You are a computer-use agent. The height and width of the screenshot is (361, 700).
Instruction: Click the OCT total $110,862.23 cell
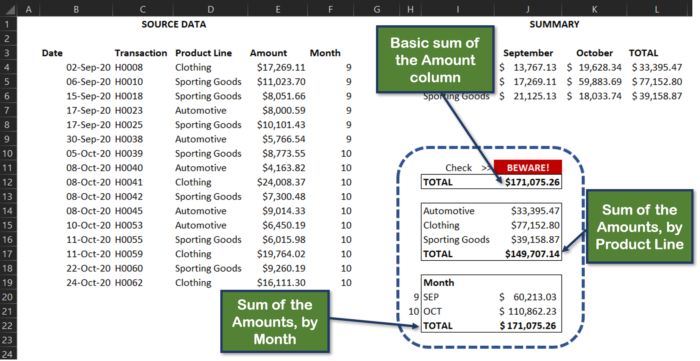(528, 311)
